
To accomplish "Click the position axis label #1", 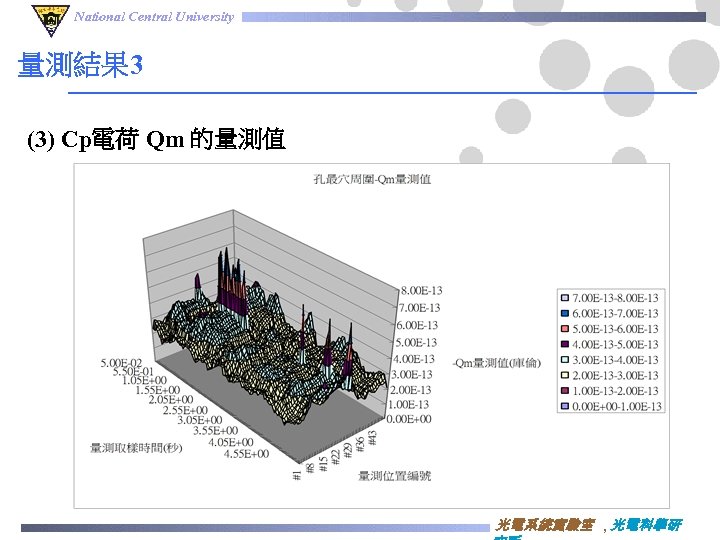I will (297, 475).
